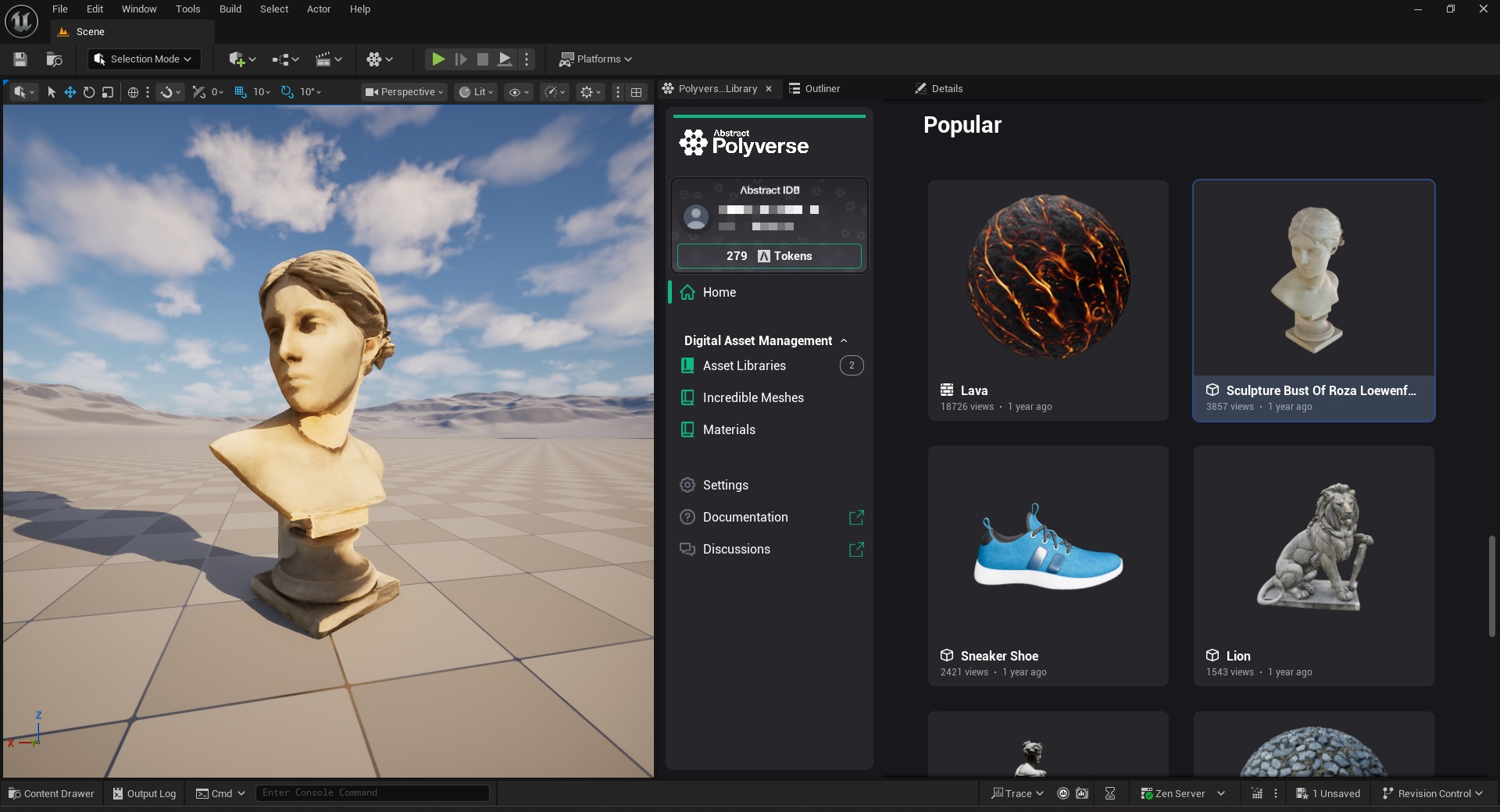Save the current level with the floppy icon

tap(20, 59)
